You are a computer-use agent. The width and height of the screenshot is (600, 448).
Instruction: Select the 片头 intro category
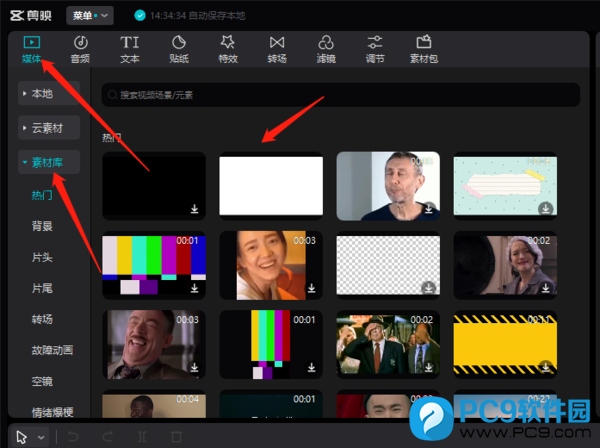42,257
